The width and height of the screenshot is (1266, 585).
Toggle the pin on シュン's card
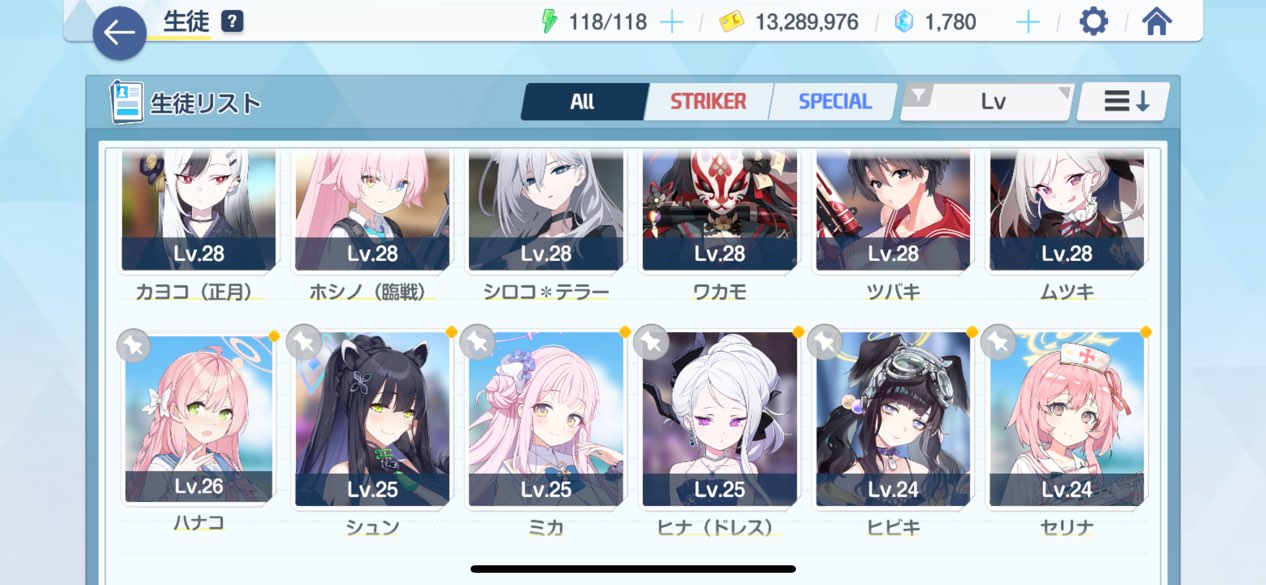pyautogui.click(x=304, y=342)
